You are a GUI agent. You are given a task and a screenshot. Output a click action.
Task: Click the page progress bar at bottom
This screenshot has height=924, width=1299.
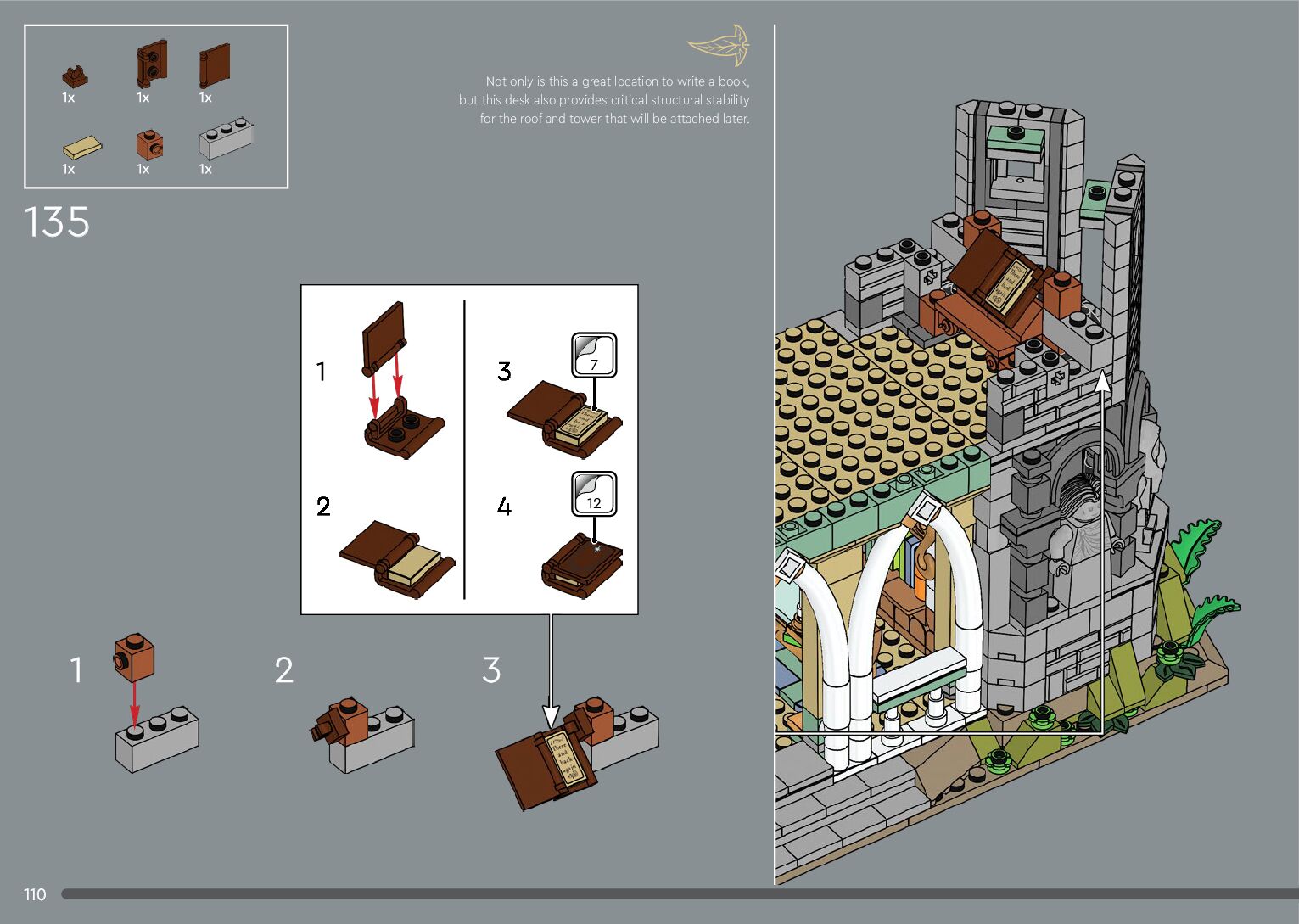679,893
